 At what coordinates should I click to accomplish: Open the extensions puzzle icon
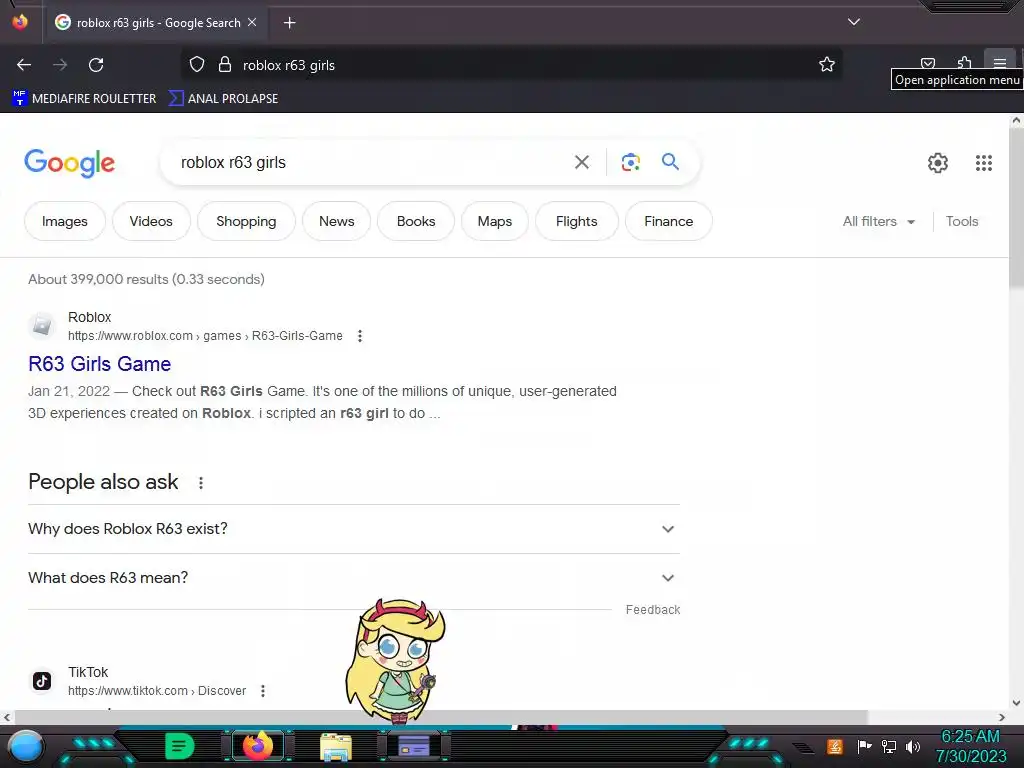[964, 63]
